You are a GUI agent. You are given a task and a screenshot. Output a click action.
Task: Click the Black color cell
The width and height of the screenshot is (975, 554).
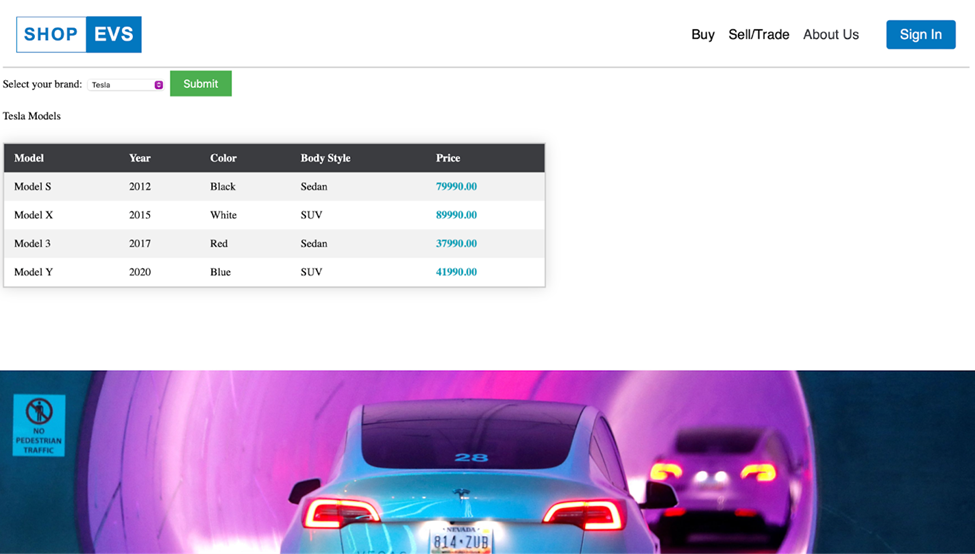[223, 187]
